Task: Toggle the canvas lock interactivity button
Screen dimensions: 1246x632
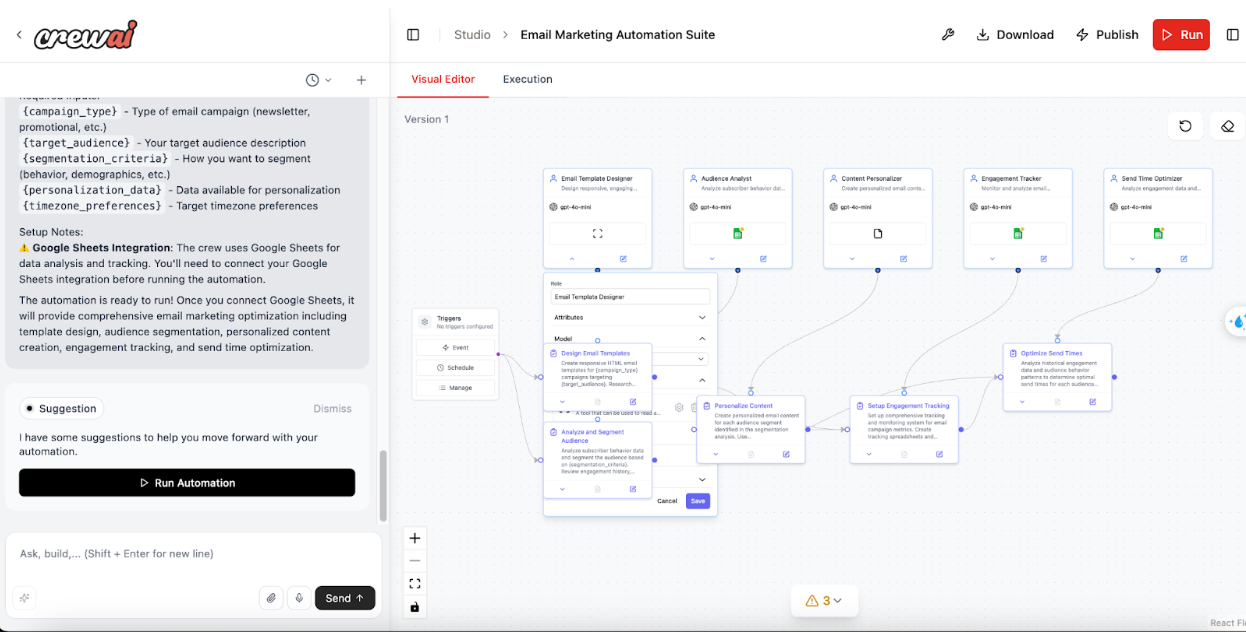Action: pos(415,607)
